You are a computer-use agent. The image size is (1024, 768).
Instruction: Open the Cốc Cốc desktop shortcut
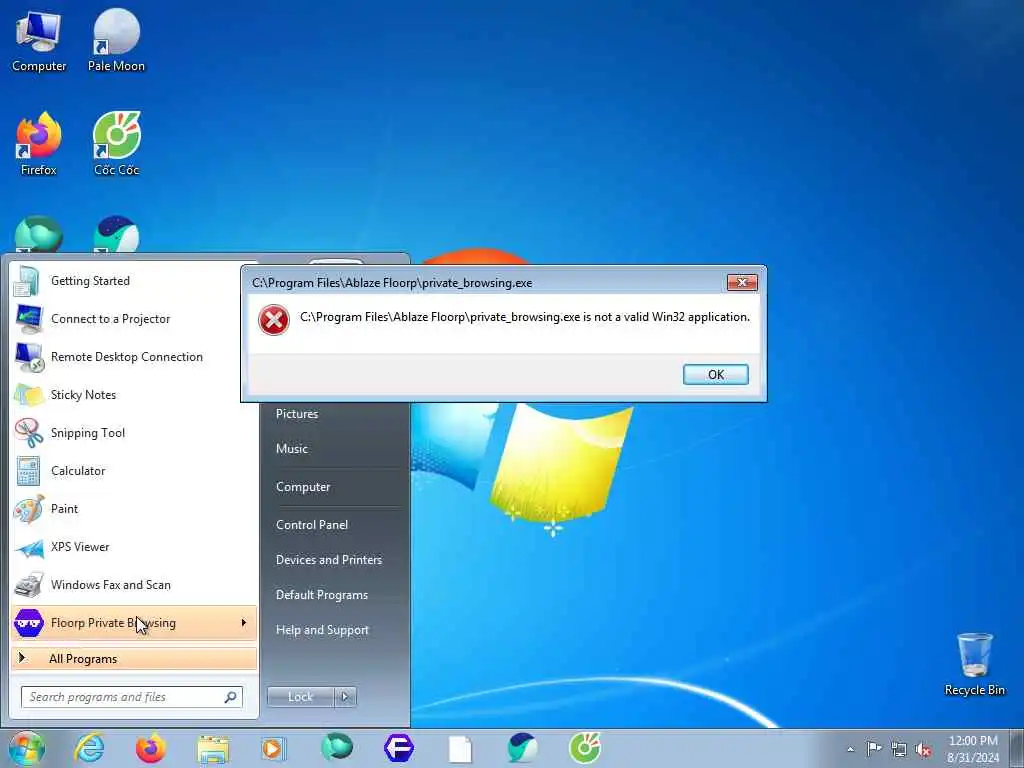tap(116, 144)
